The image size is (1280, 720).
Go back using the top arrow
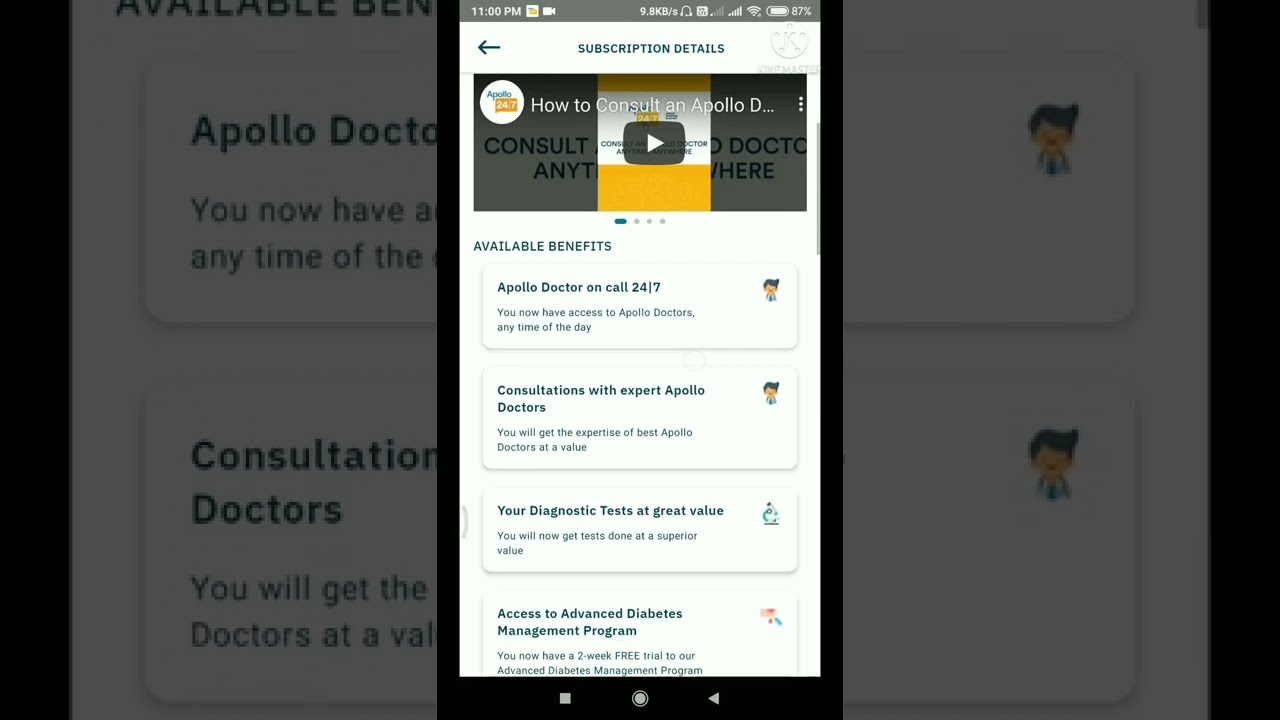click(488, 47)
